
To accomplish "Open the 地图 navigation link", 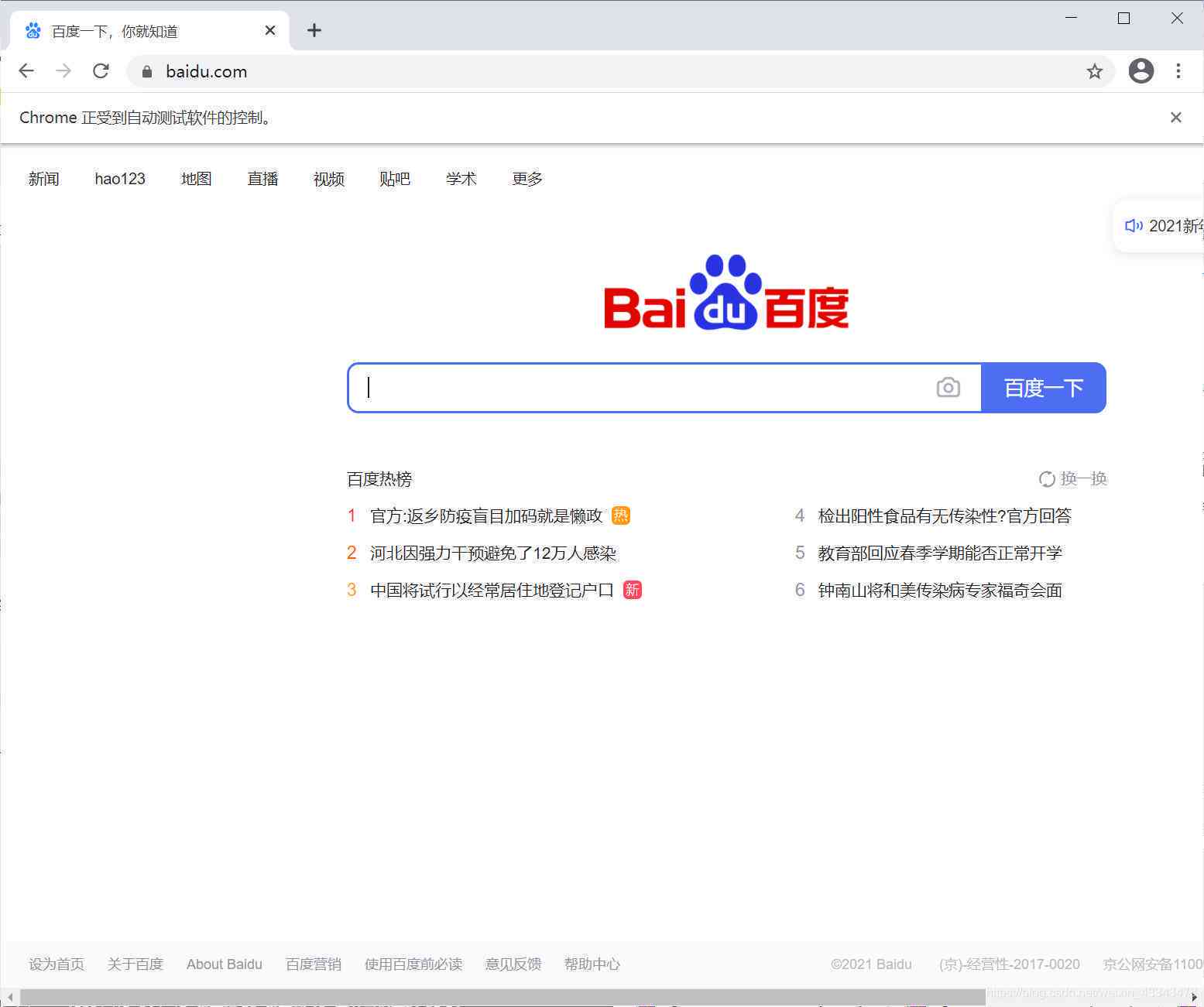I will coord(197,179).
